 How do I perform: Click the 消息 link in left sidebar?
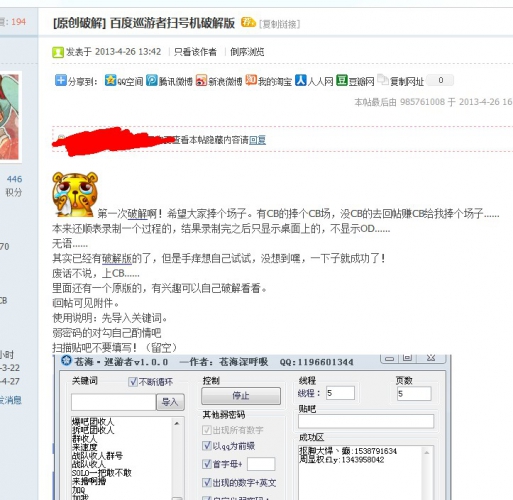(10, 400)
